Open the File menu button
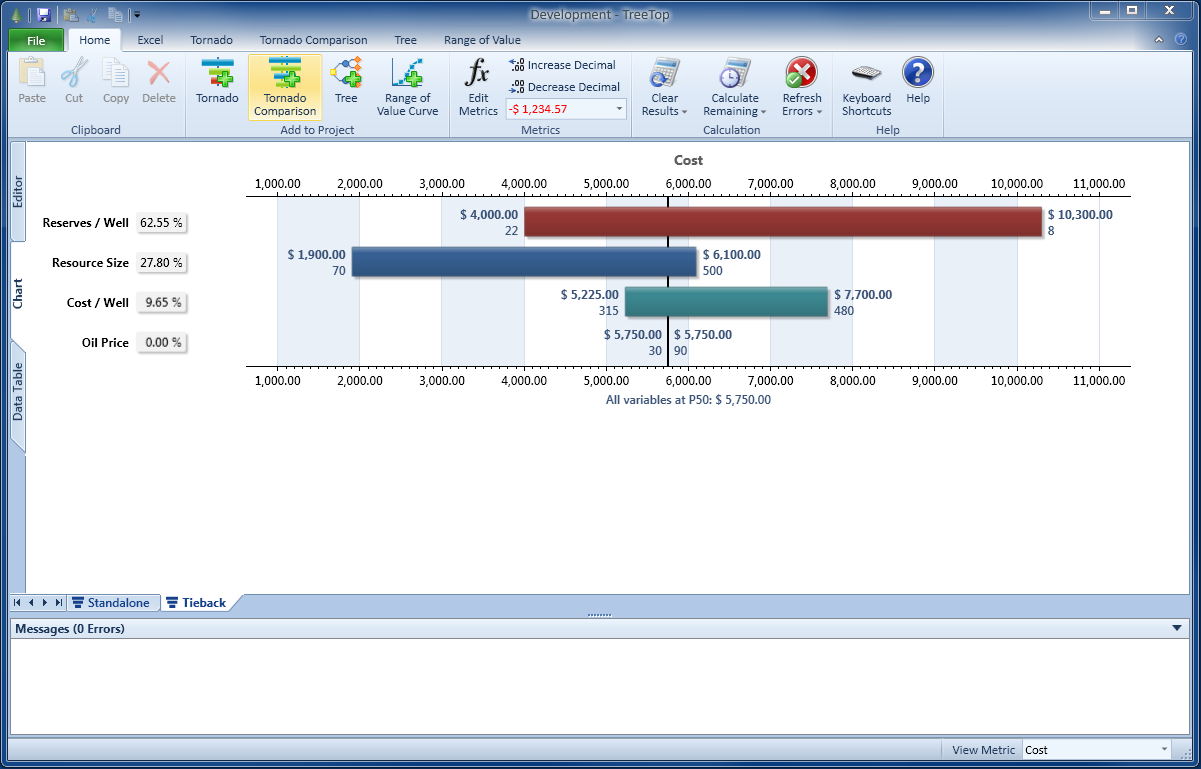 [x=36, y=41]
